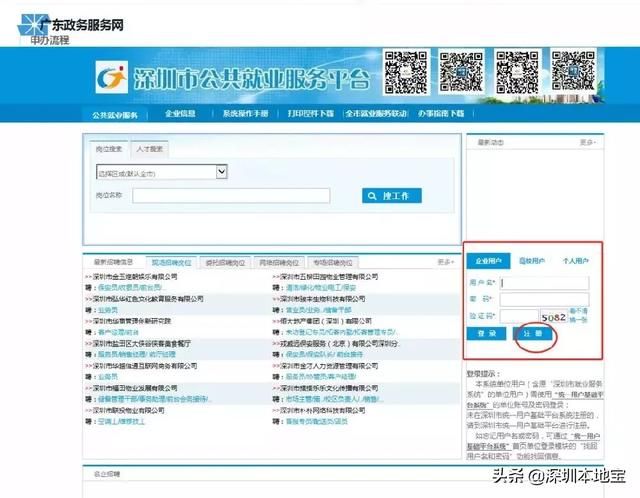The height and width of the screenshot is (498, 640).
Task: Select the 高校用户 login tab
Action: [x=532, y=261]
